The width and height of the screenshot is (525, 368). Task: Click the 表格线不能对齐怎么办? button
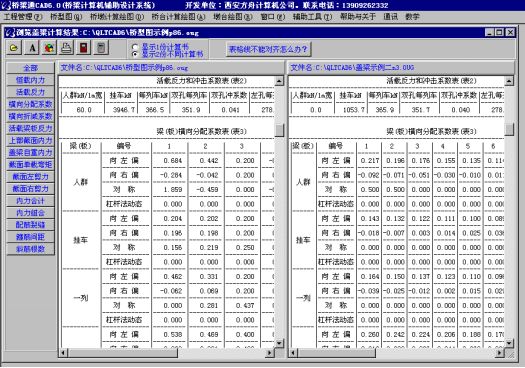(268, 50)
